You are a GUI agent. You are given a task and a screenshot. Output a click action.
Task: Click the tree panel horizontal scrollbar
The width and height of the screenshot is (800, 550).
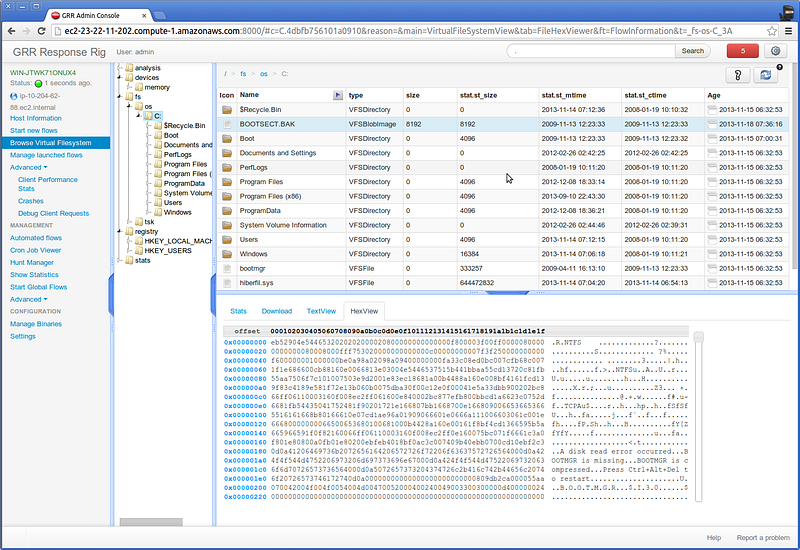point(151,522)
